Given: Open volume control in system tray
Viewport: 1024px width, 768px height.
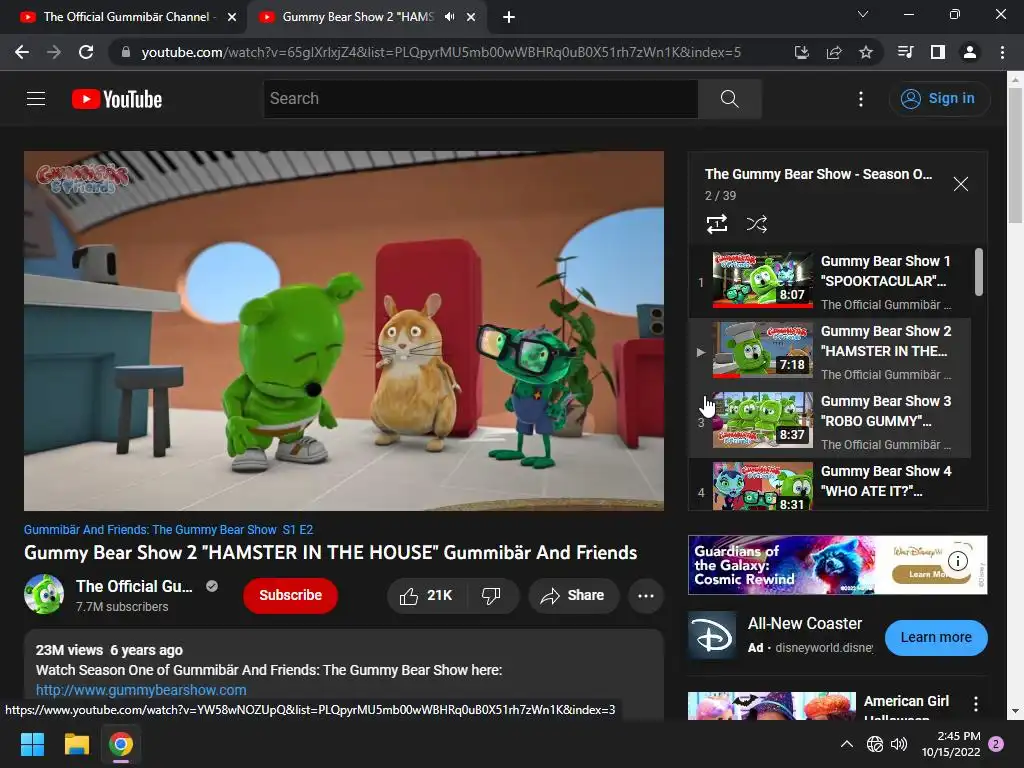Looking at the screenshot, I should (x=899, y=744).
